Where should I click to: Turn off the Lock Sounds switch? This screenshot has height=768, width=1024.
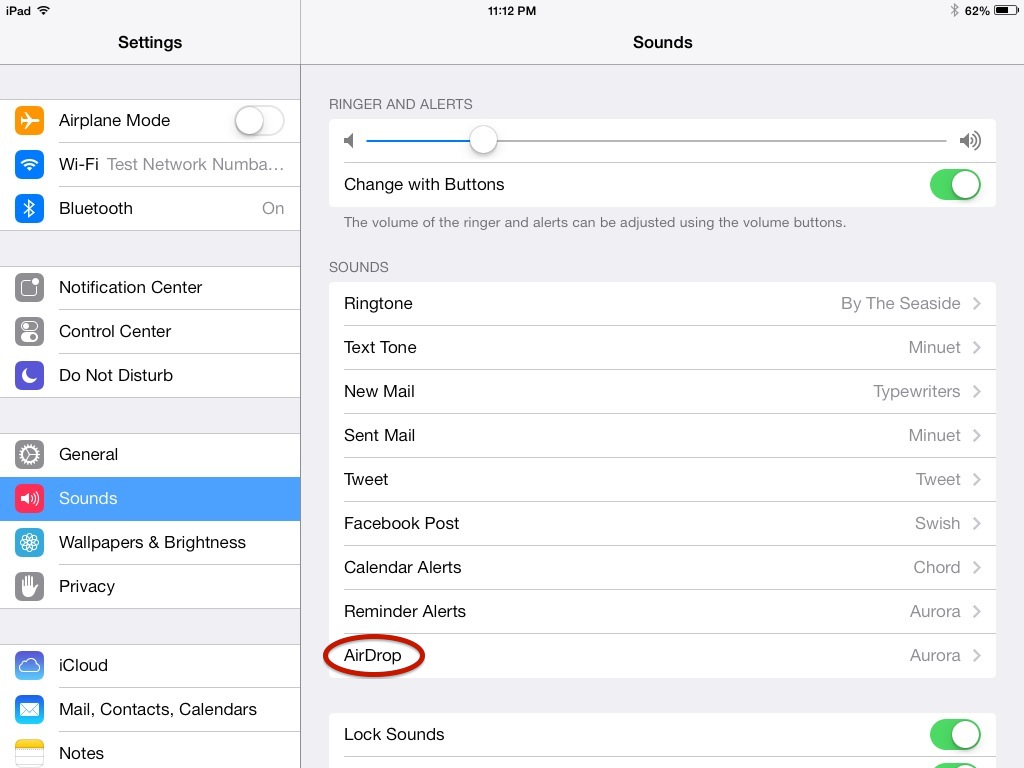[955, 735]
